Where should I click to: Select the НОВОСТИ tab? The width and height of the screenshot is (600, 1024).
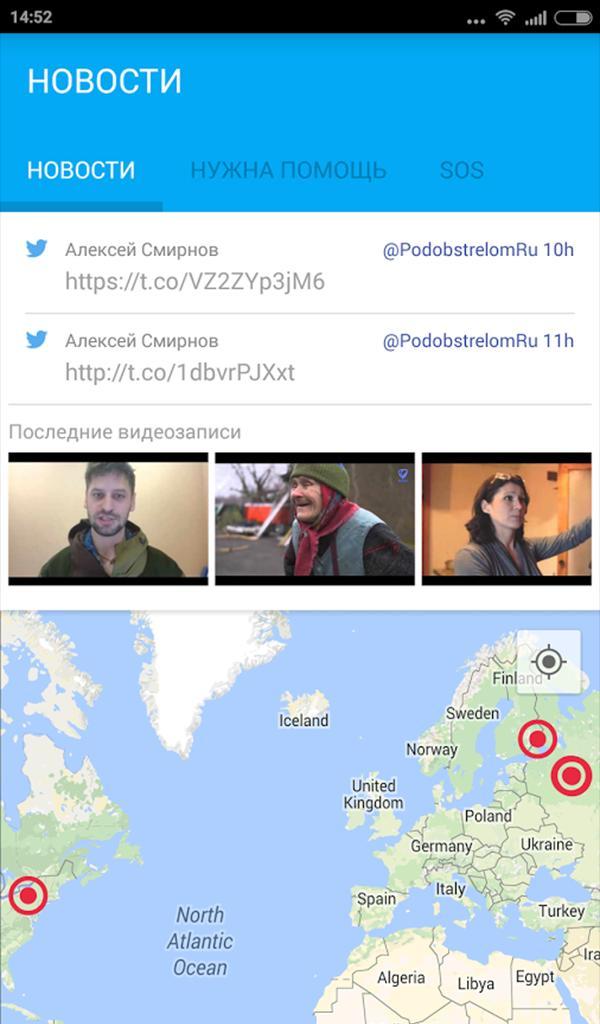point(81,170)
